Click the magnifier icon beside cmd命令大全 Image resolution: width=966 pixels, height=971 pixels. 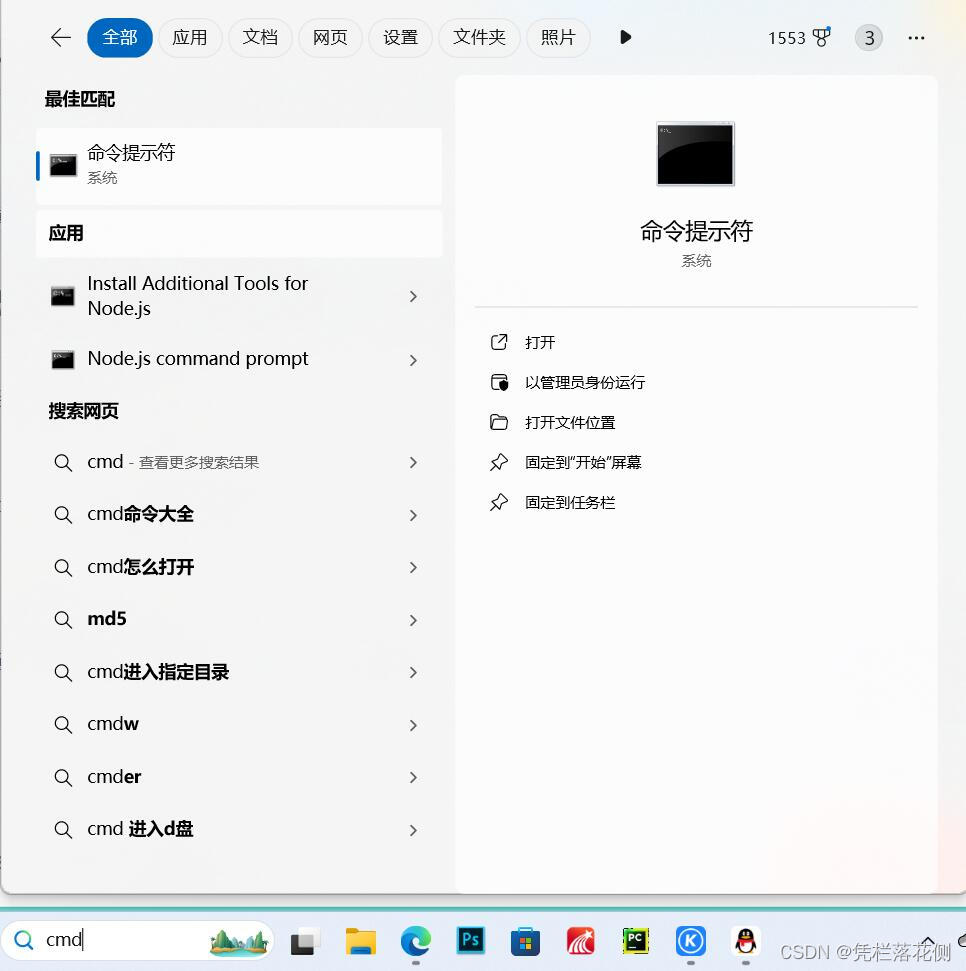63,515
